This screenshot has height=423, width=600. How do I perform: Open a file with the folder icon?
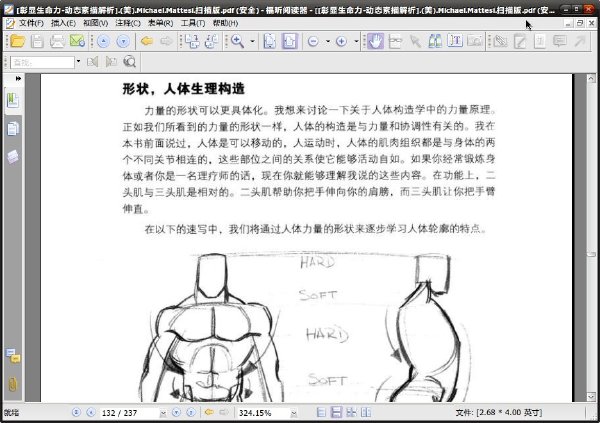(x=18, y=41)
